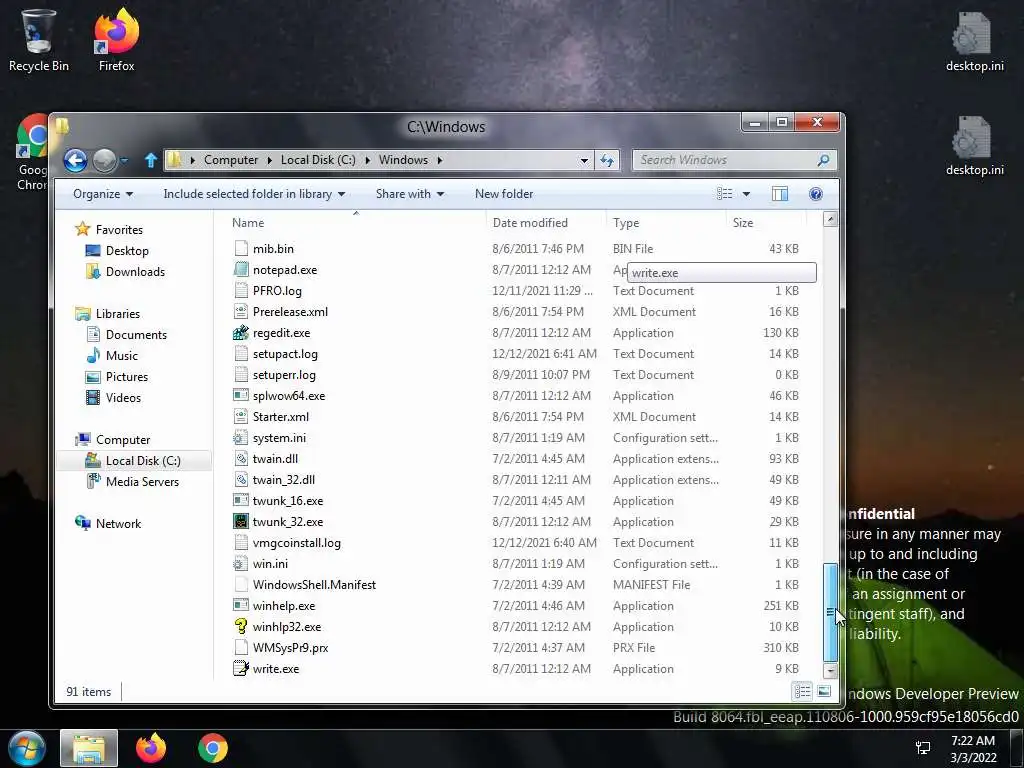The width and height of the screenshot is (1024, 768).
Task: Click the Forward navigation arrow
Action: pyautogui.click(x=104, y=160)
